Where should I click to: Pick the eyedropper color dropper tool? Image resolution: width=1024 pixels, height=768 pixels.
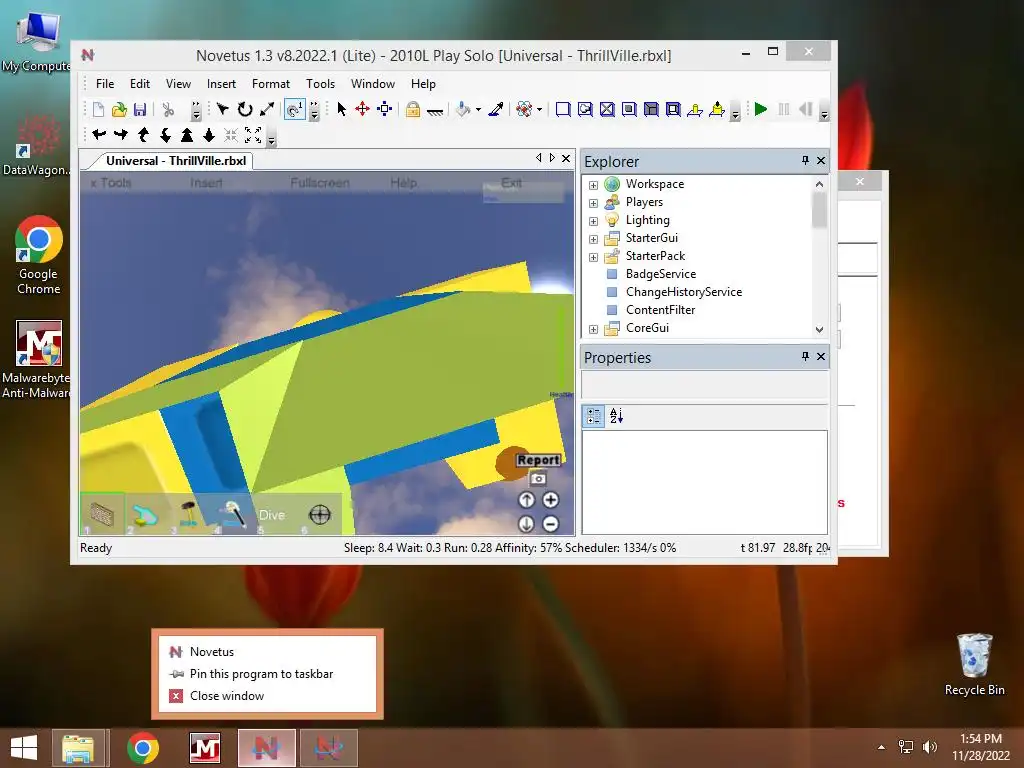[496, 109]
